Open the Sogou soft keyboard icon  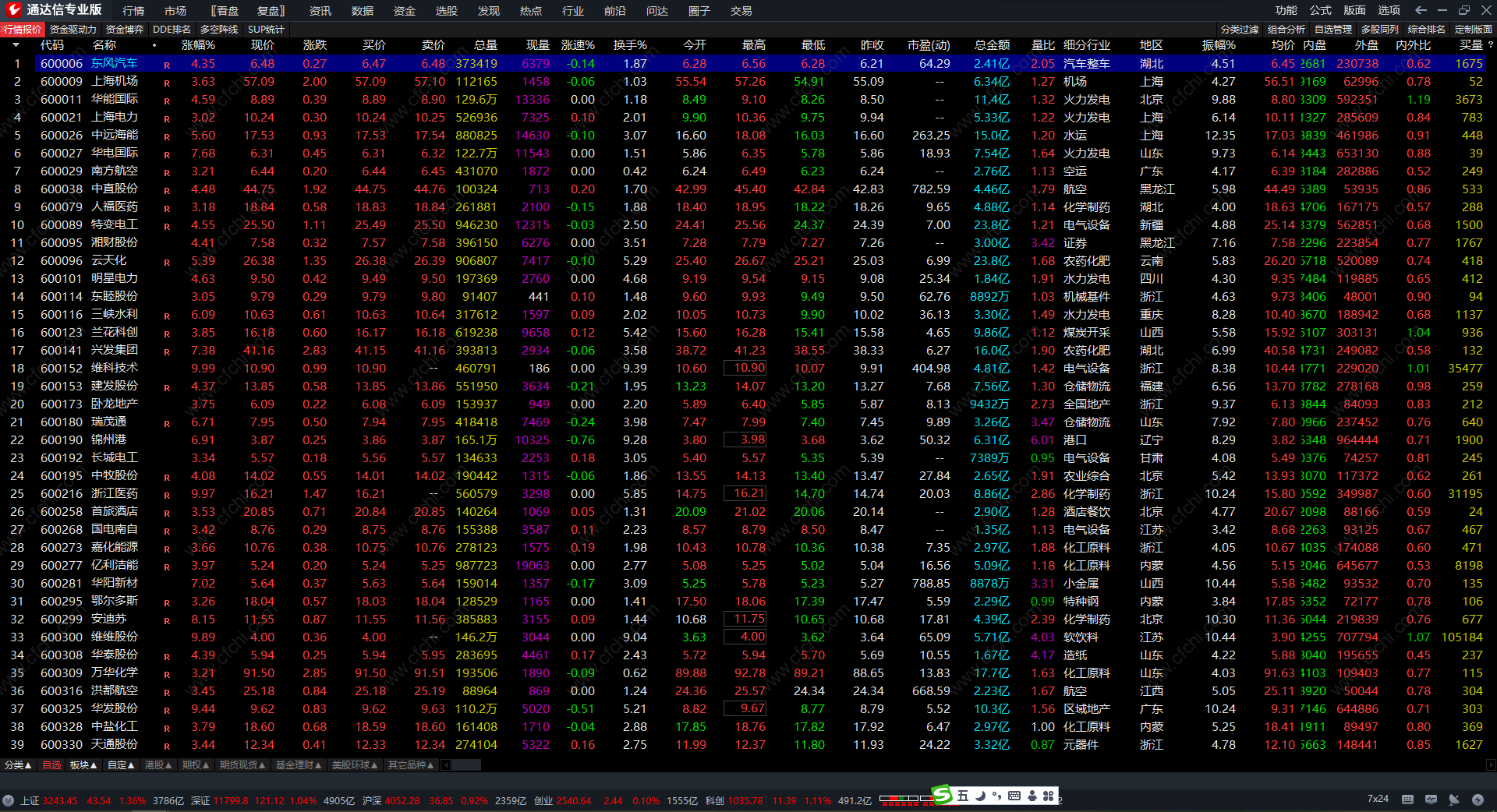click(x=1014, y=796)
